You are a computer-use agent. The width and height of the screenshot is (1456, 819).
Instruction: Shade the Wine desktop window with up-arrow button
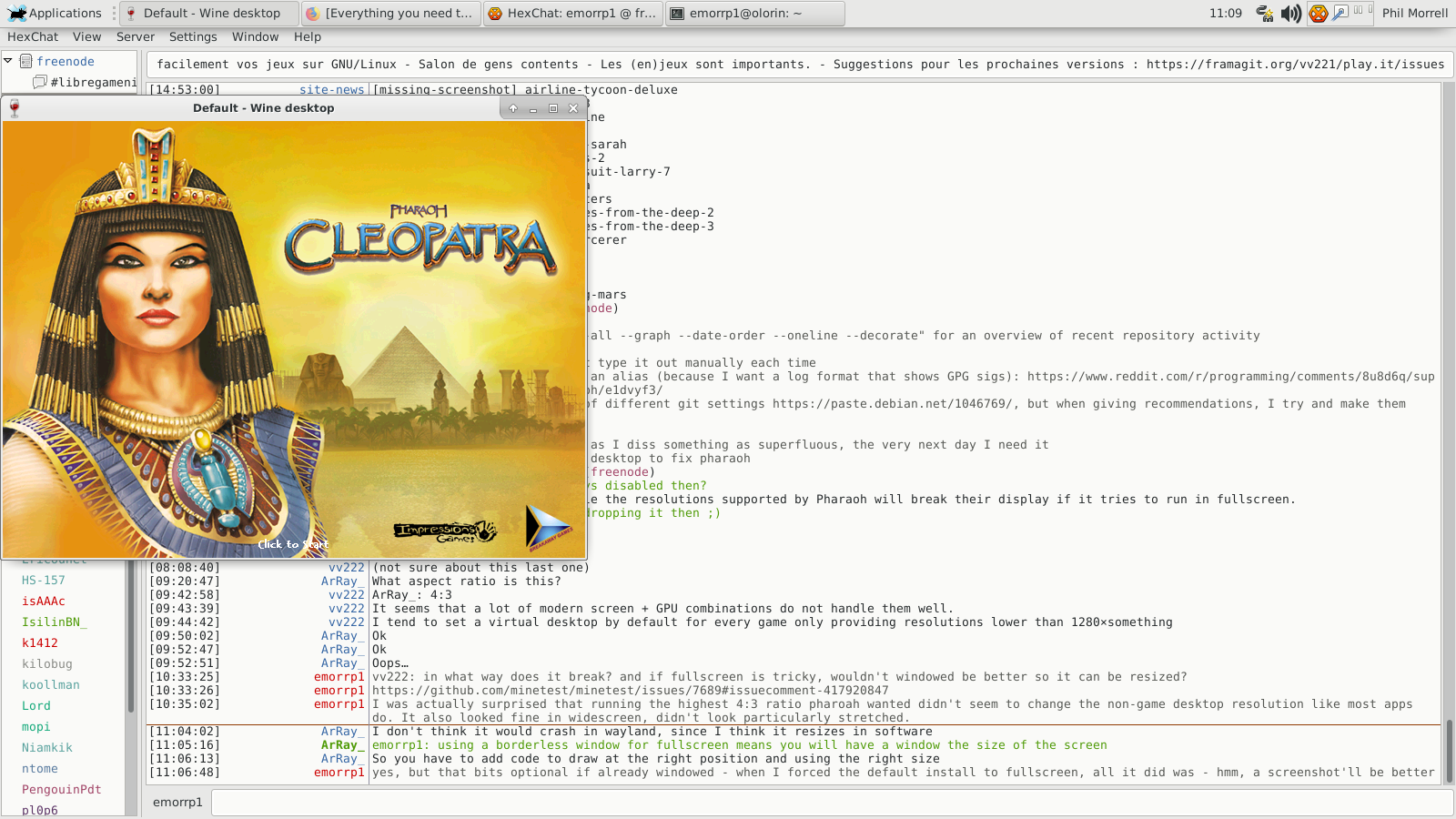pyautogui.click(x=513, y=108)
